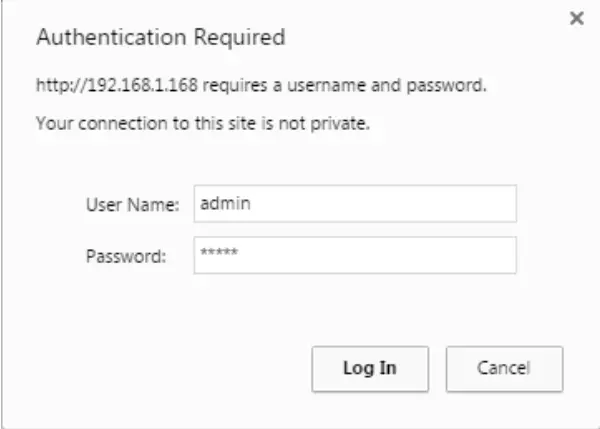Click the "Authentication Required" dialog title
This screenshot has height=429, width=600.
point(160,38)
